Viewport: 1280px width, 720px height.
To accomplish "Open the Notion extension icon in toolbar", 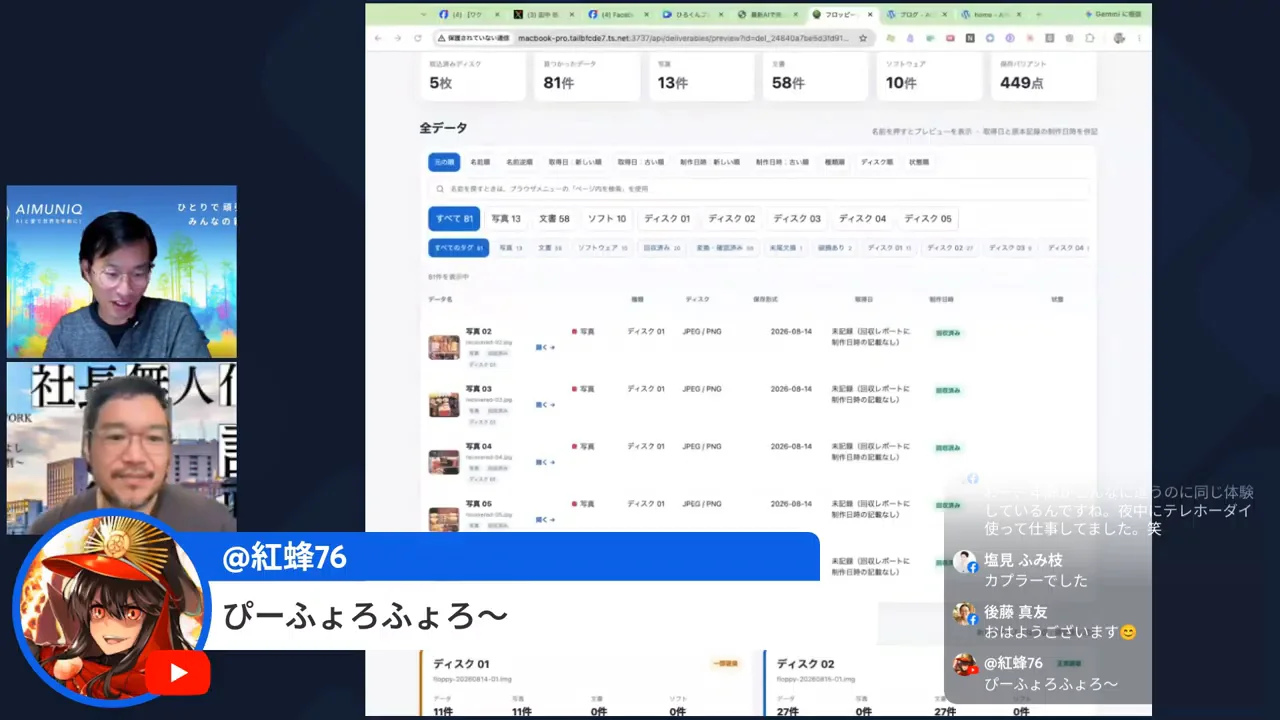I will (x=970, y=38).
